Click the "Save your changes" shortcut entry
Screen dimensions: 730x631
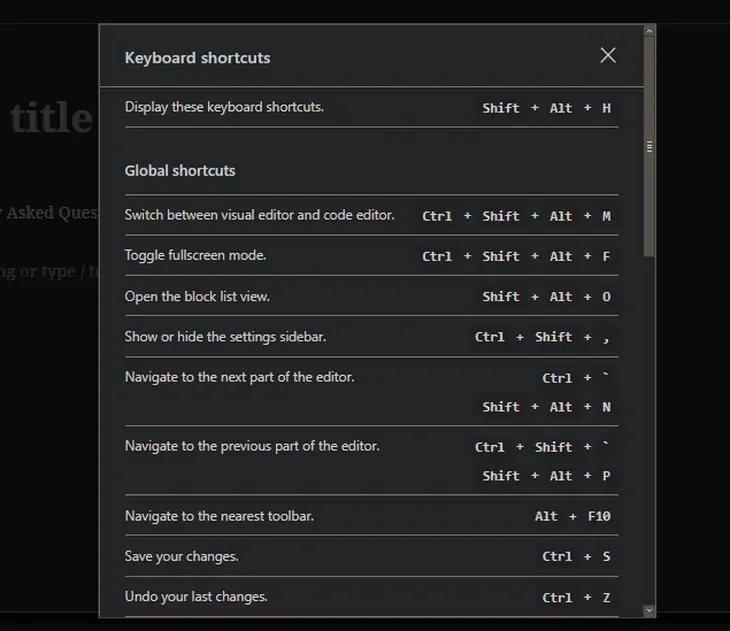tap(181, 556)
